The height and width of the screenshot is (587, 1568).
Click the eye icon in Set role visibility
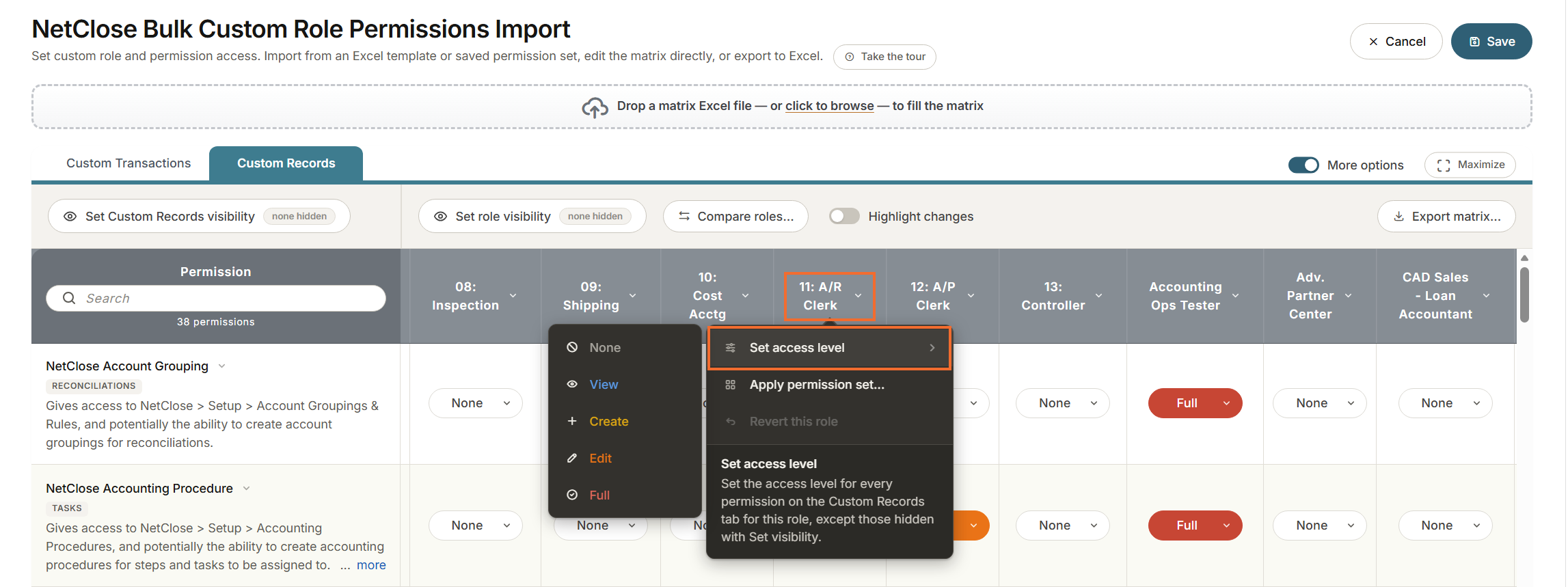[x=441, y=217]
